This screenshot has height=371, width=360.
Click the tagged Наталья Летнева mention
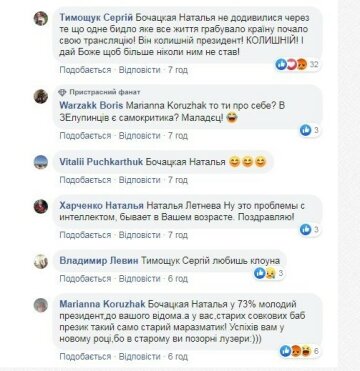[183, 206]
